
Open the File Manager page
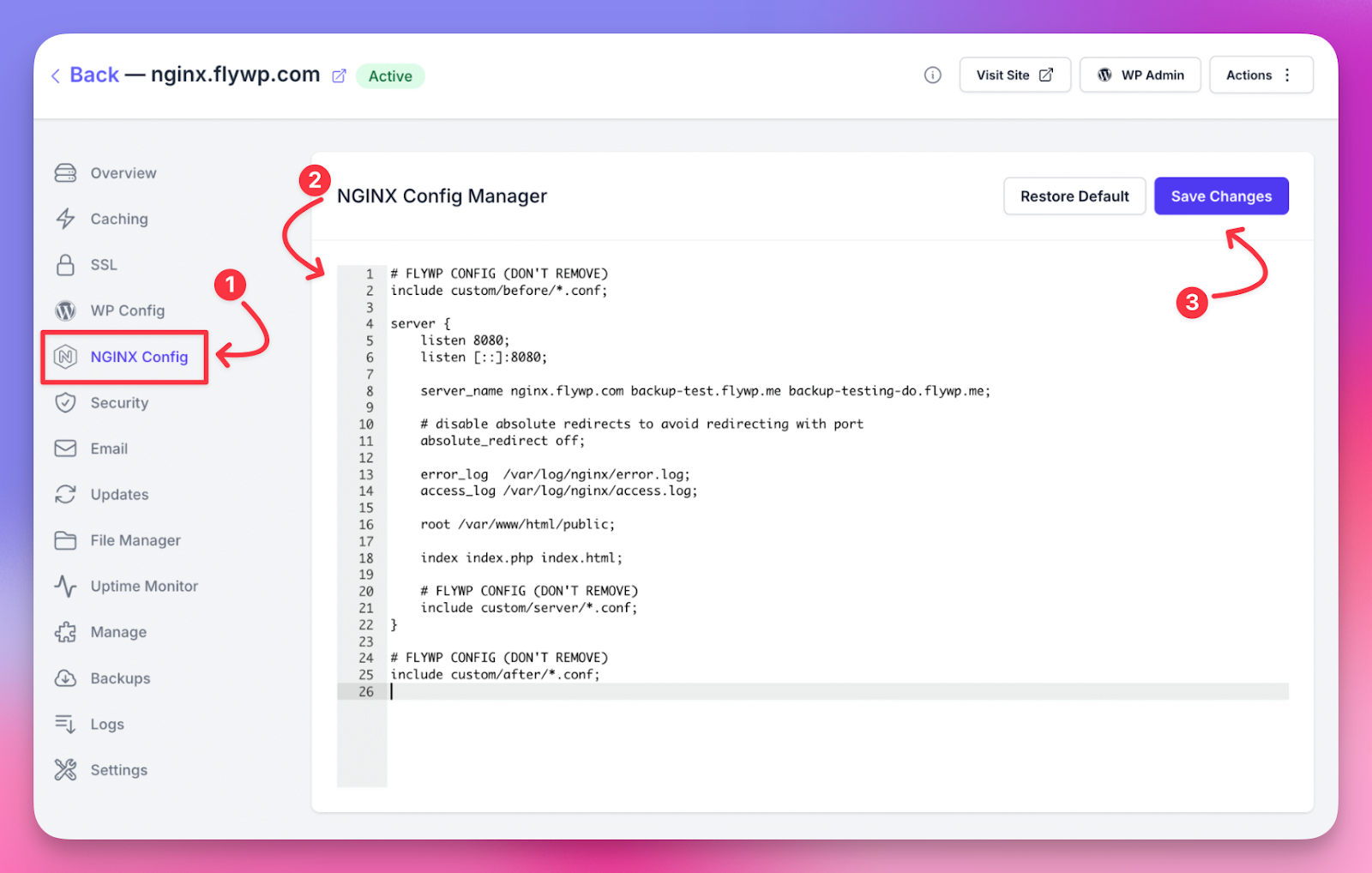[x=135, y=540]
